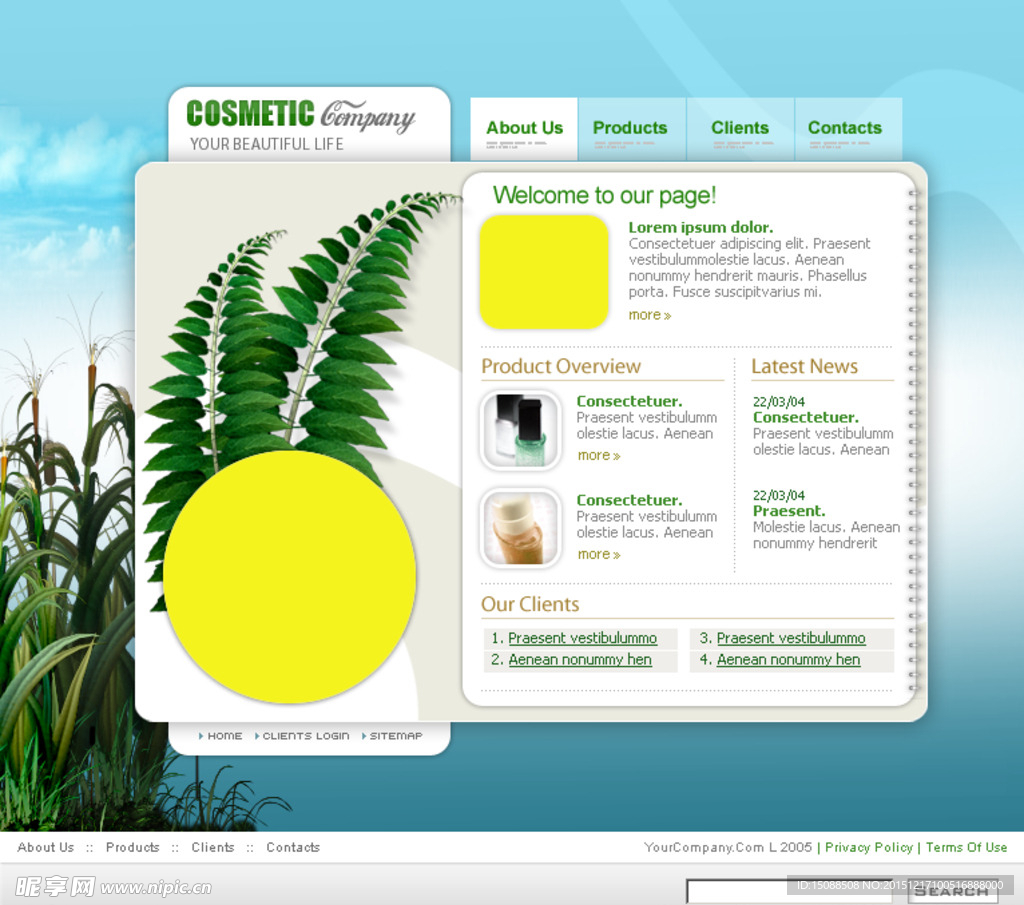Open client link 2 Aenean nonummy hen

(580, 659)
